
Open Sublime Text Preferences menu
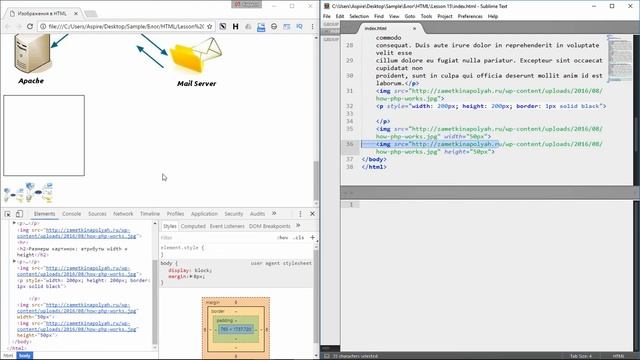tap(470, 16)
